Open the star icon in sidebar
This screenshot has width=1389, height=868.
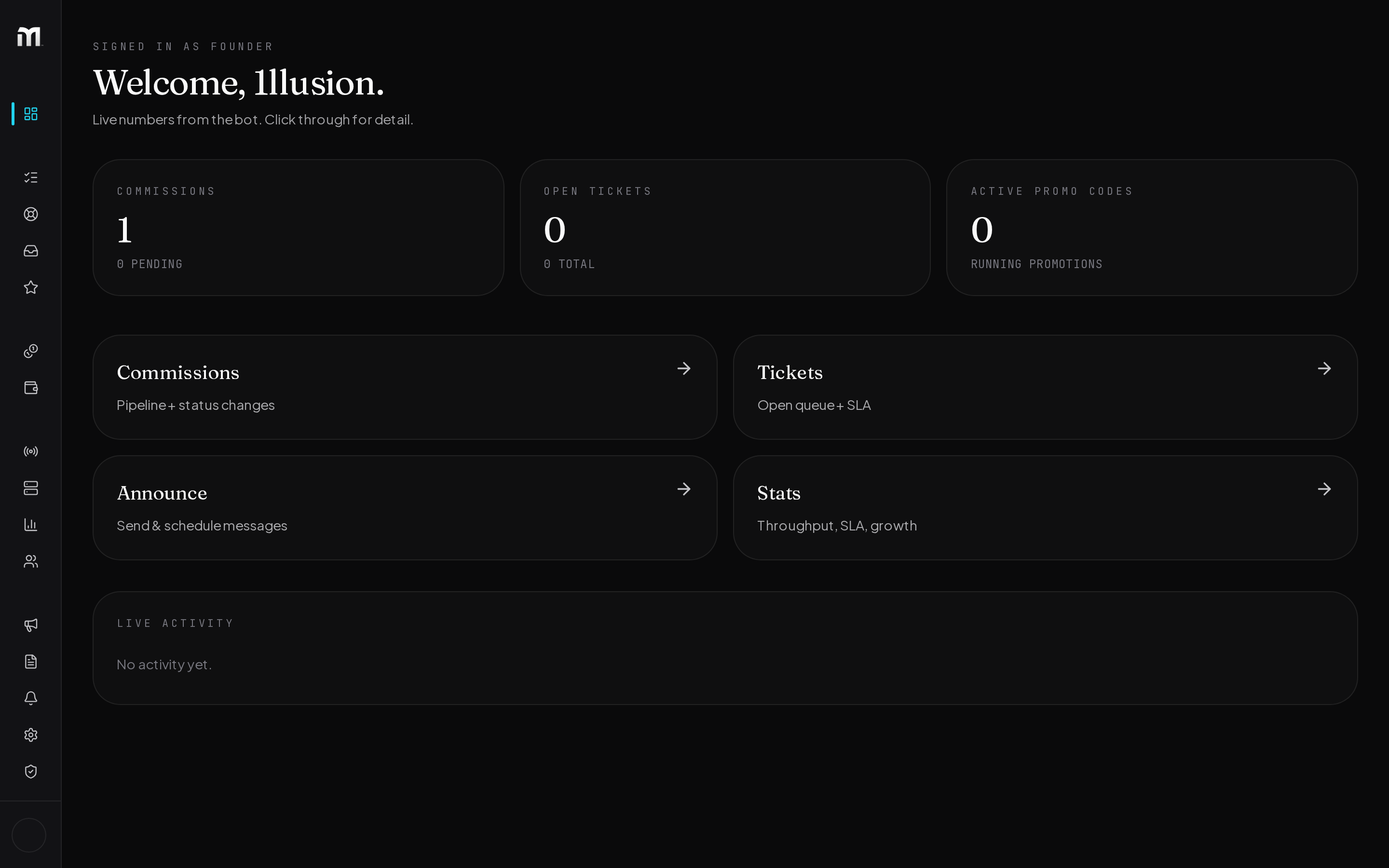click(31, 287)
